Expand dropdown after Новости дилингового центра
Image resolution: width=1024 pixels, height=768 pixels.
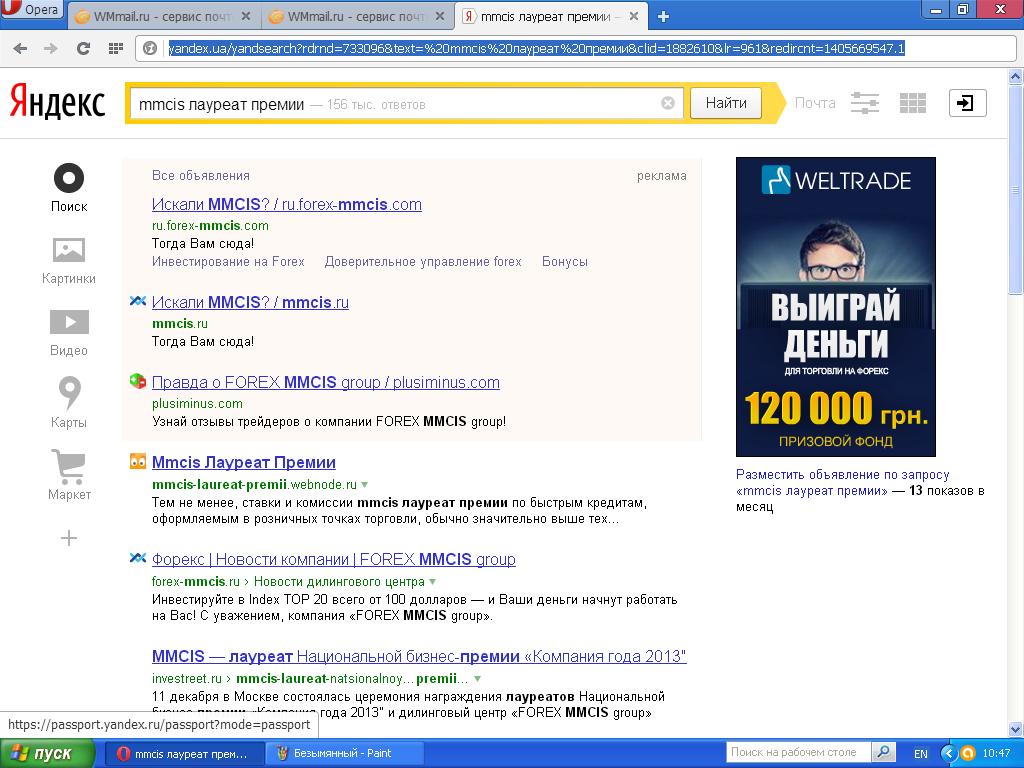[432, 582]
